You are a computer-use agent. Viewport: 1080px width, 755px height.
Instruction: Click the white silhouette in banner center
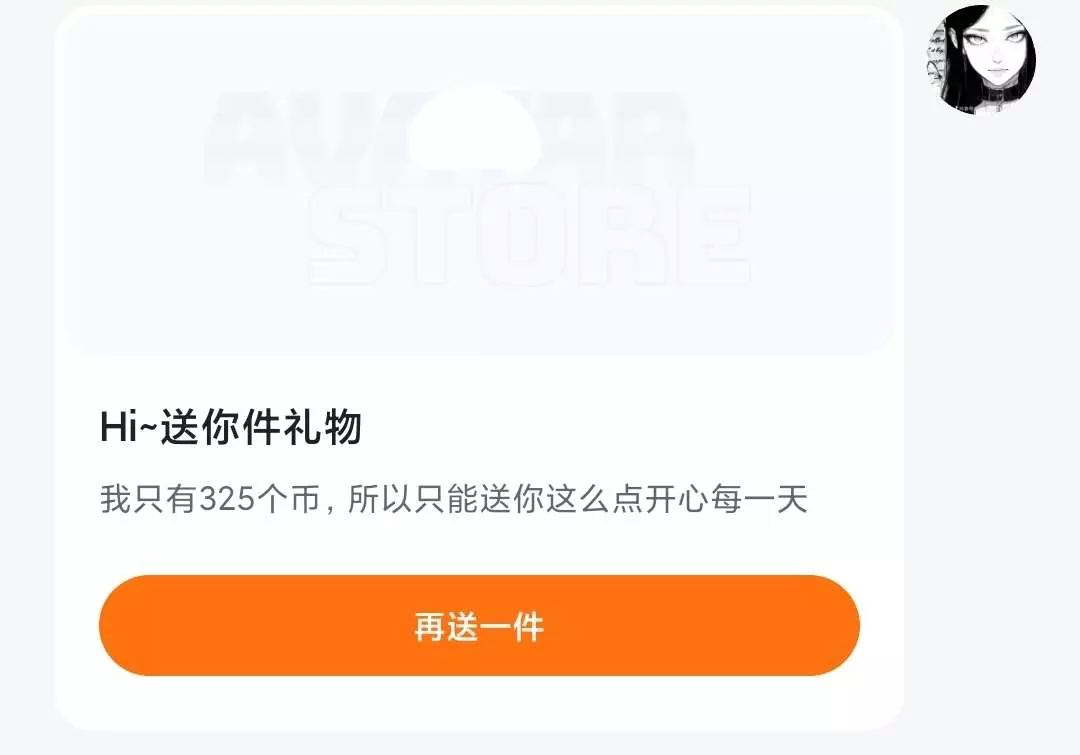click(x=474, y=128)
